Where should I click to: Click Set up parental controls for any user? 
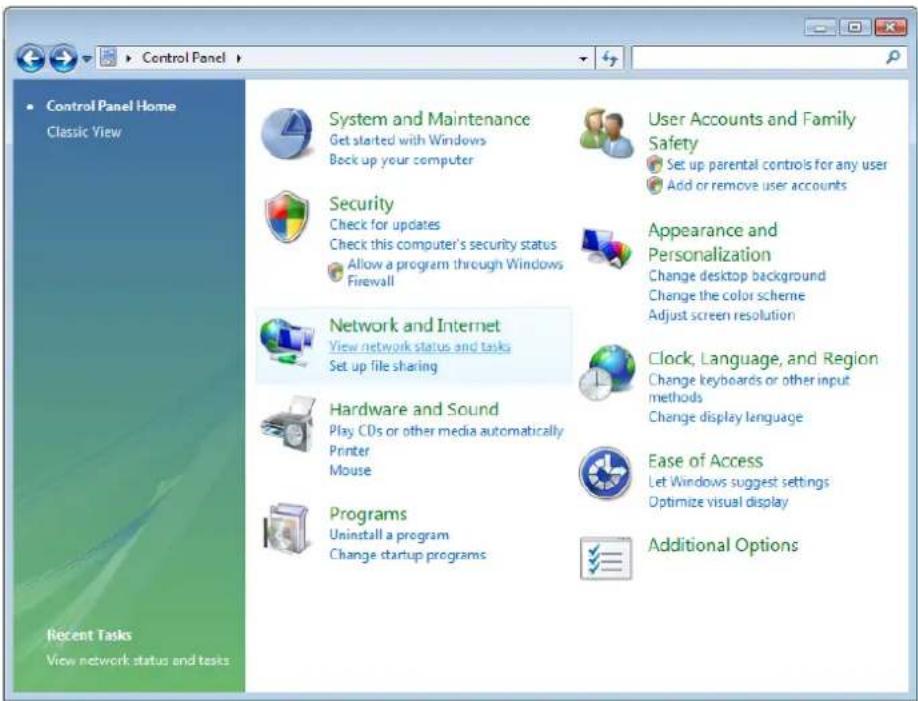(x=777, y=165)
